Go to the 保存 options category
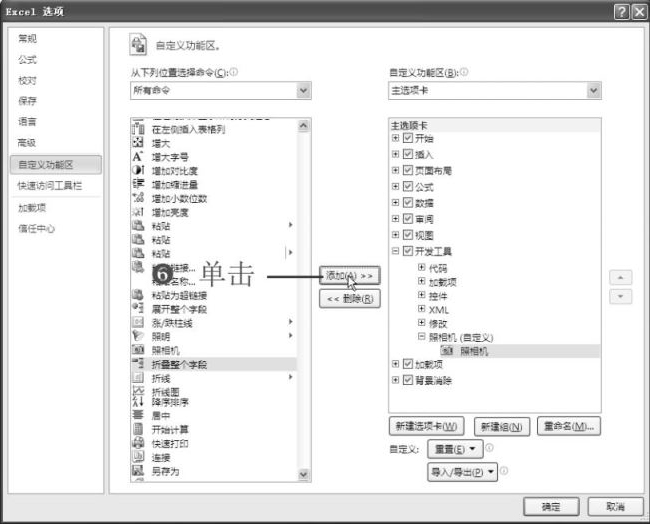 click(27, 101)
